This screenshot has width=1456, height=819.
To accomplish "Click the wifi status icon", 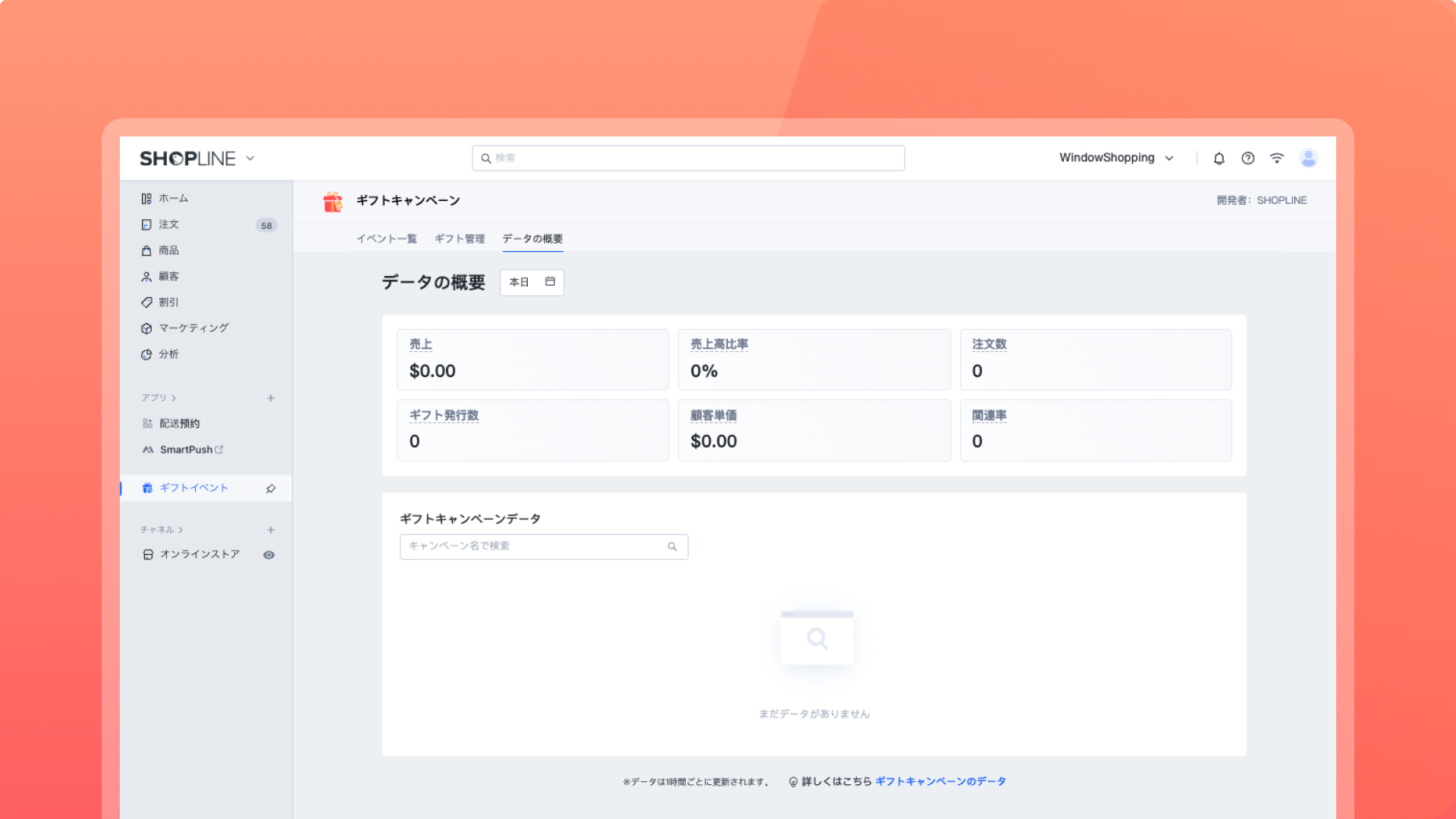I will point(1277,158).
